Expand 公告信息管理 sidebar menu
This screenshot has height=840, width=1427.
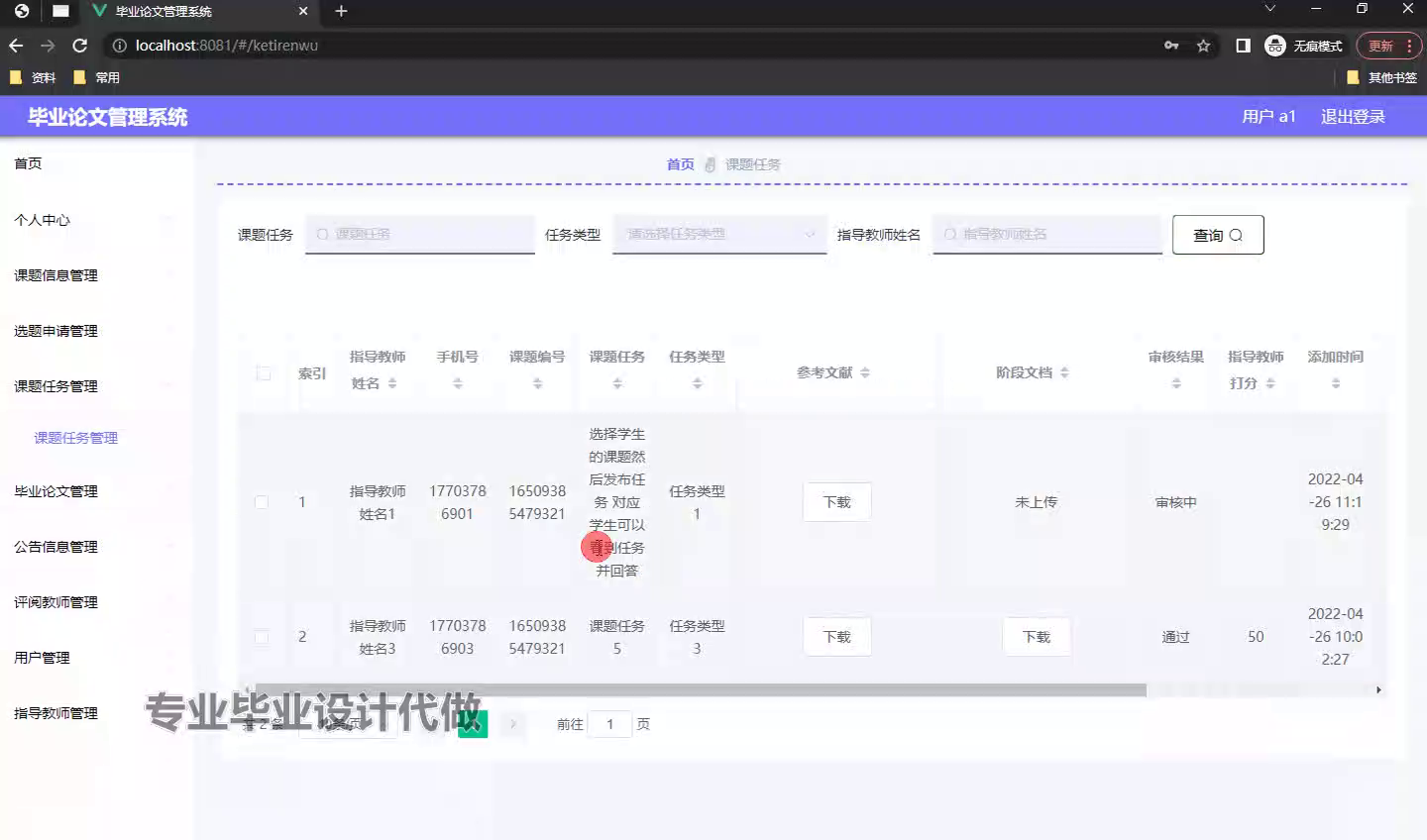pyautogui.click(x=96, y=547)
